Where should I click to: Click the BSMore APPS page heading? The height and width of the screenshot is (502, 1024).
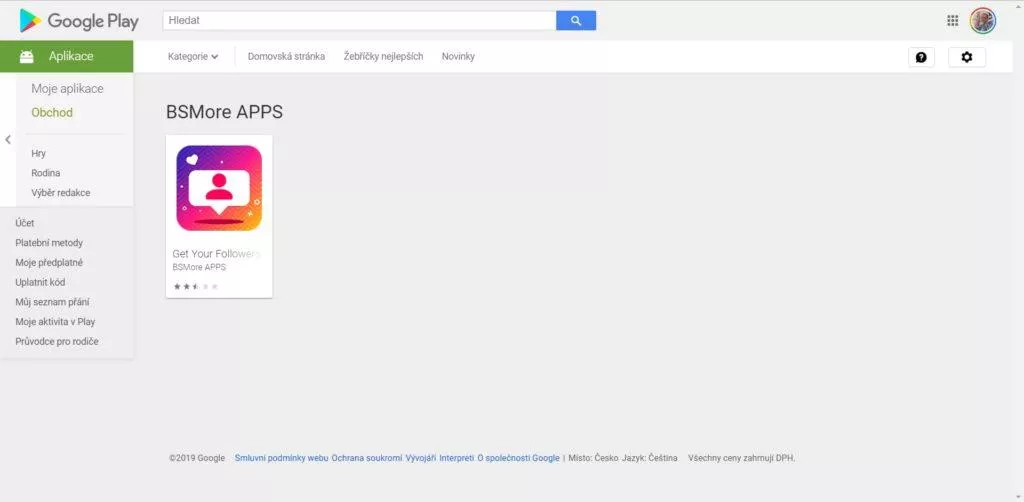pos(225,112)
